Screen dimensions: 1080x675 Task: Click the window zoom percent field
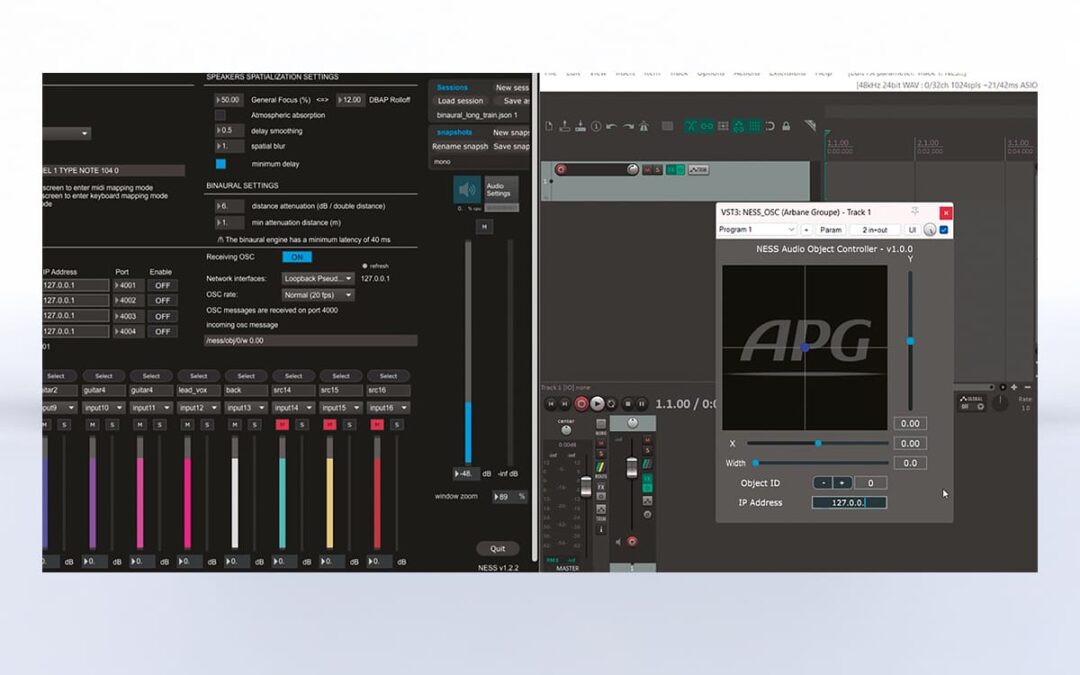[x=510, y=497]
